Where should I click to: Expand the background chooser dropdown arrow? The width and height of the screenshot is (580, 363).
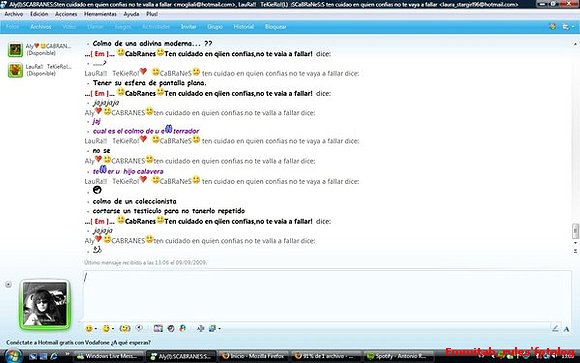coord(219,329)
